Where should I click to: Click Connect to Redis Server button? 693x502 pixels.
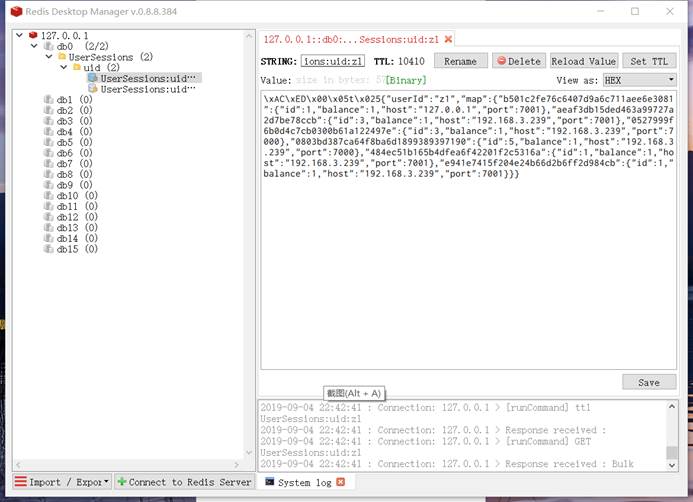pyautogui.click(x=184, y=482)
